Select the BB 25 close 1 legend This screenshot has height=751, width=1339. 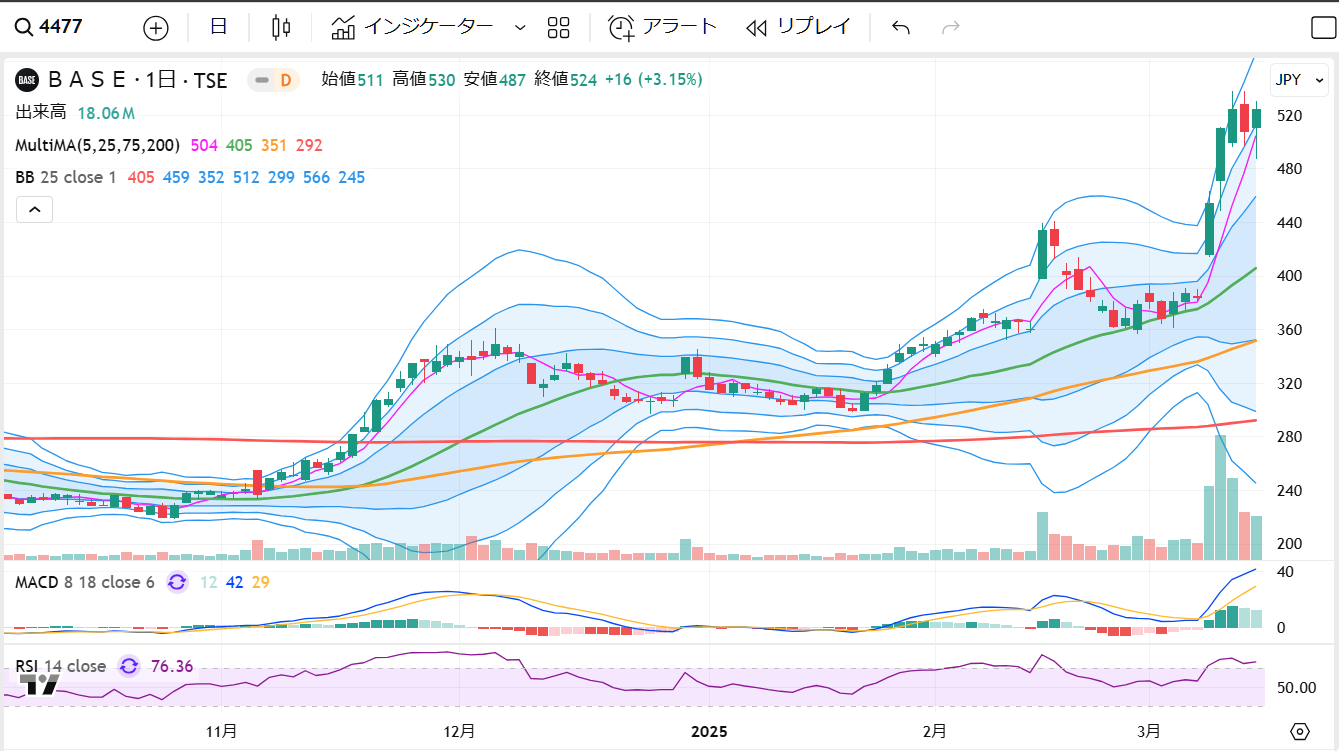(66, 177)
